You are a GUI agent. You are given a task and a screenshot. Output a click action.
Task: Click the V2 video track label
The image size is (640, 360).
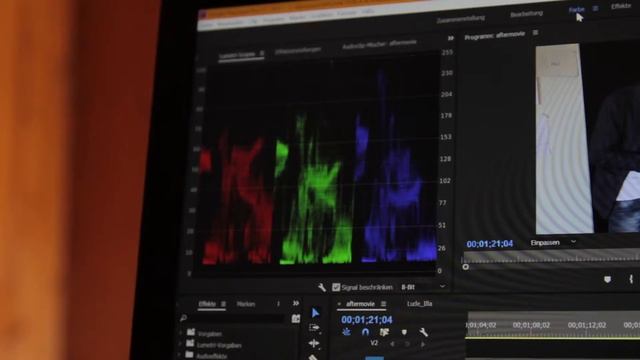374,343
